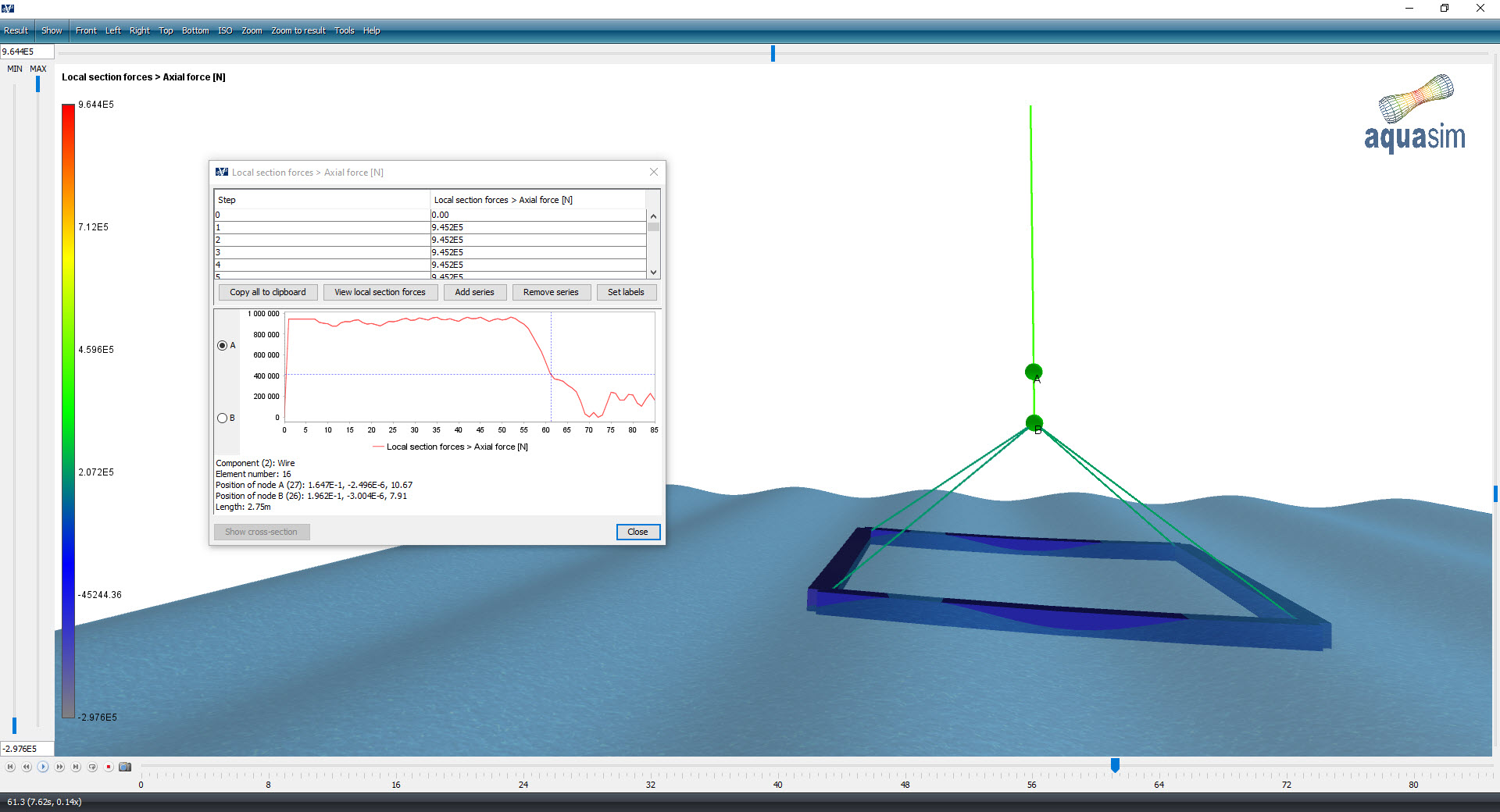Click node B on the wire
The width and height of the screenshot is (1500, 812).
coord(1034,424)
